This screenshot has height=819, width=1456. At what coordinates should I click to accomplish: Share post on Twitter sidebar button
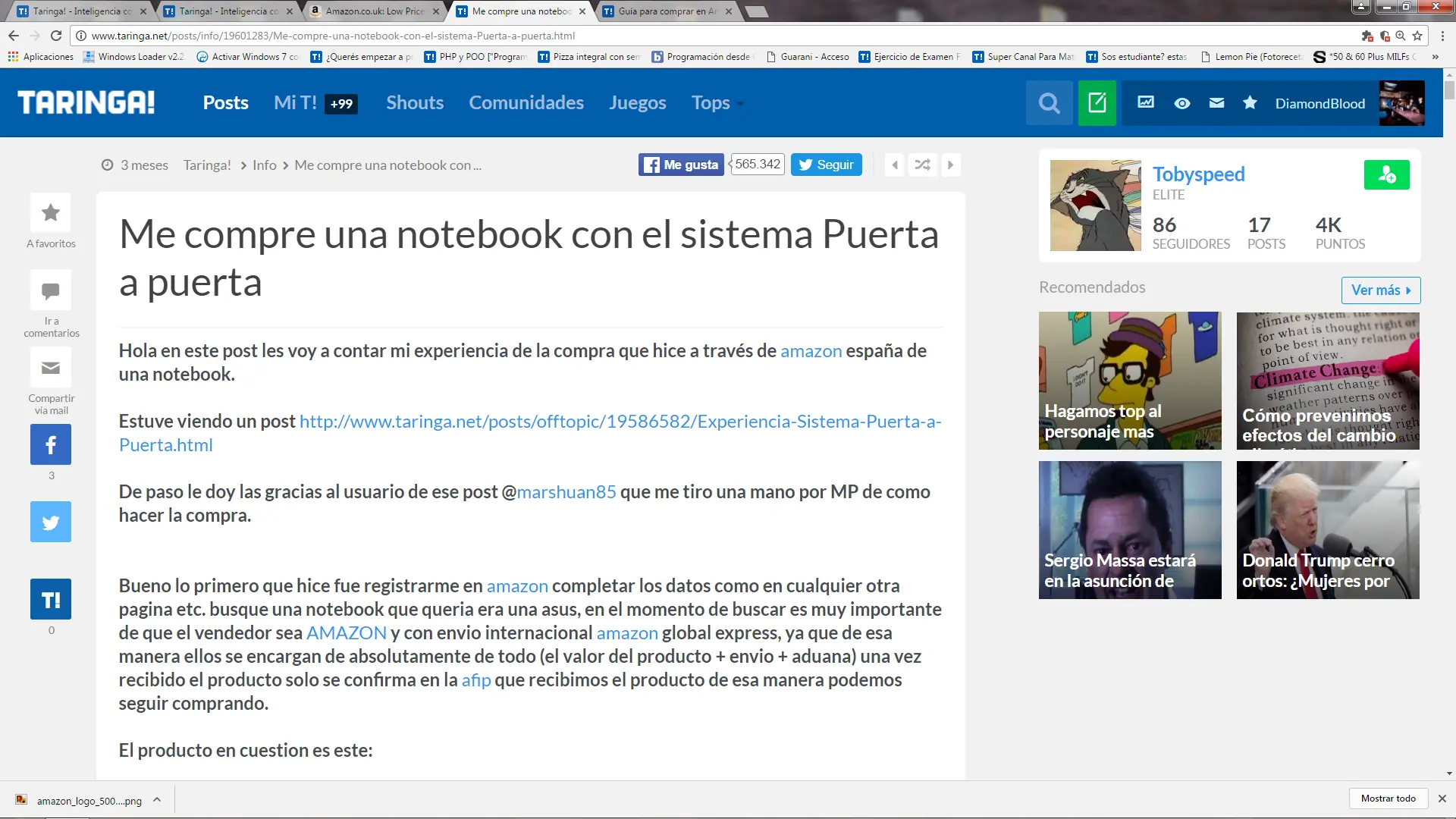point(51,522)
